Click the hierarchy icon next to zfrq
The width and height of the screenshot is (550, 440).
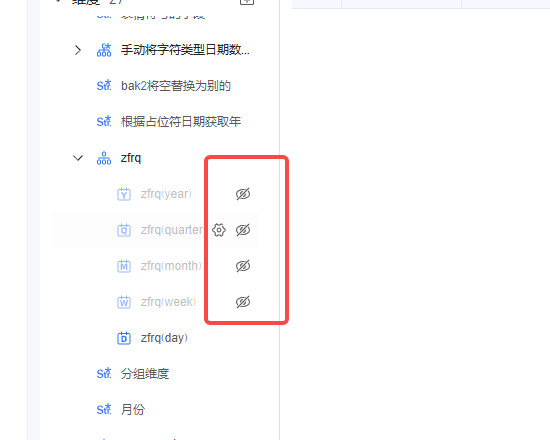tap(104, 158)
